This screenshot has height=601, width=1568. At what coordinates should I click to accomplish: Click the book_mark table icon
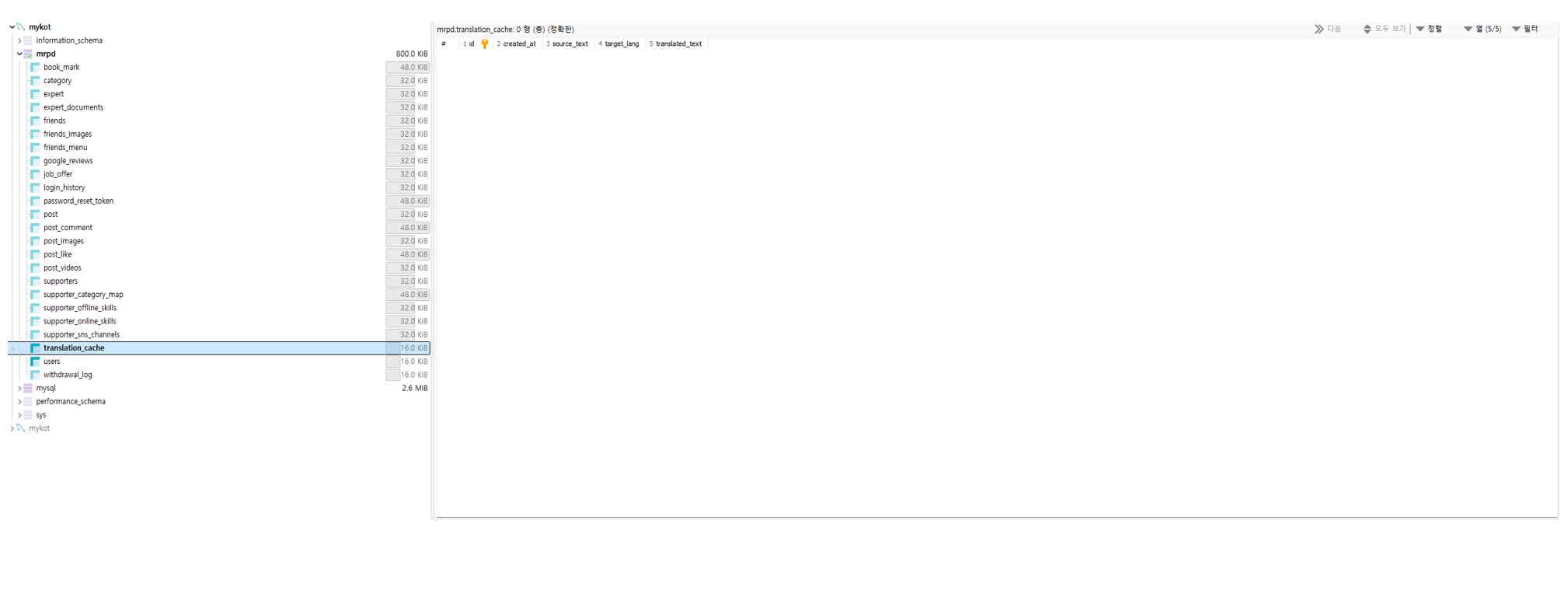click(35, 68)
